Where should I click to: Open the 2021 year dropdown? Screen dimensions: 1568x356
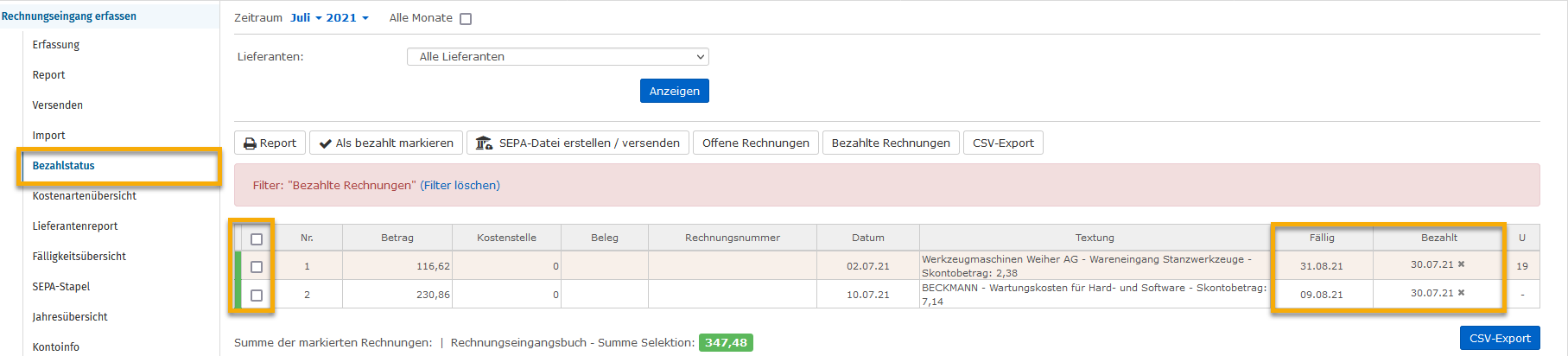pyautogui.click(x=347, y=17)
